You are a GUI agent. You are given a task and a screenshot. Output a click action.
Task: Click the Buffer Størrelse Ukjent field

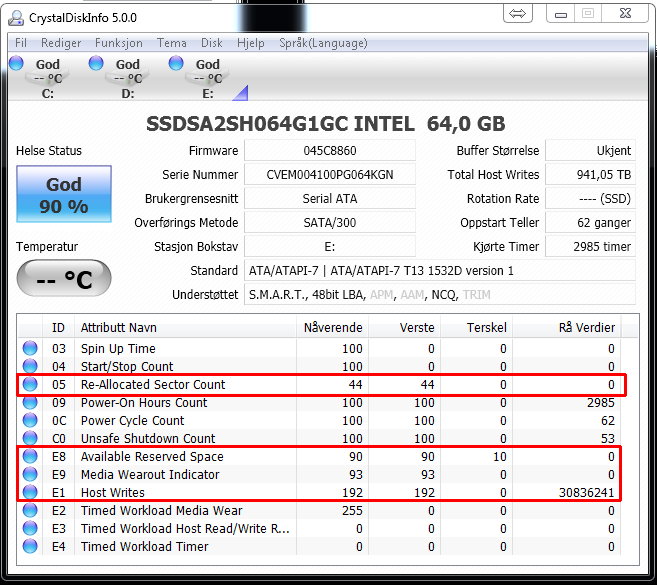tap(590, 150)
